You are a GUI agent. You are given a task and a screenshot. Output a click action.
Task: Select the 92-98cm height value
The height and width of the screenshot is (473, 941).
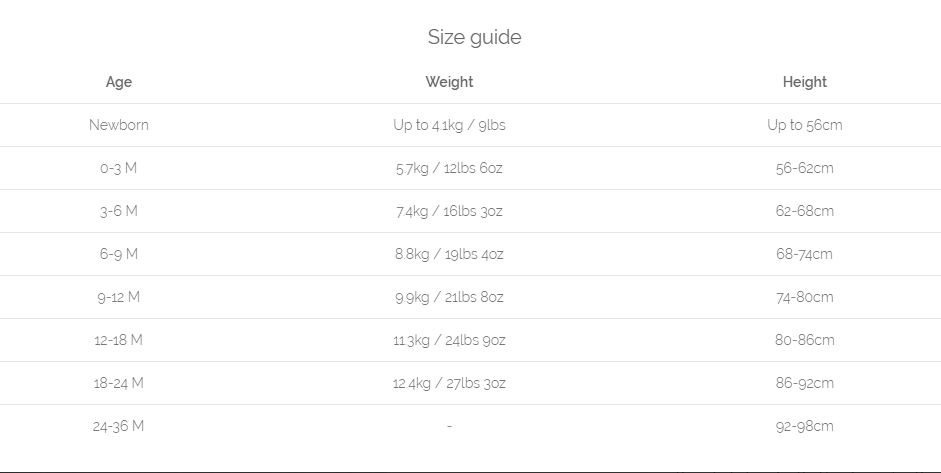click(x=804, y=426)
